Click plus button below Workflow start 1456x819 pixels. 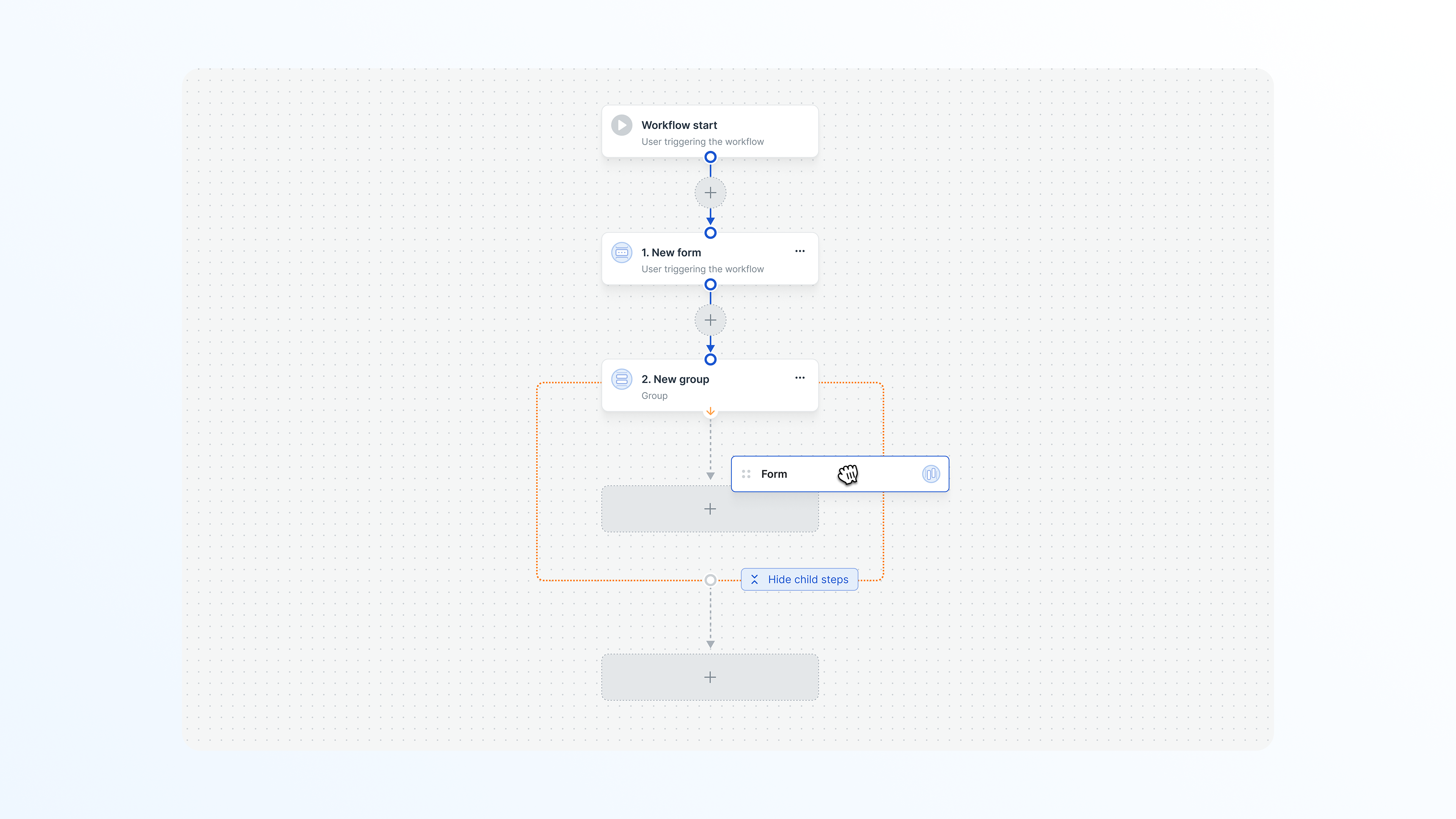pyautogui.click(x=710, y=193)
